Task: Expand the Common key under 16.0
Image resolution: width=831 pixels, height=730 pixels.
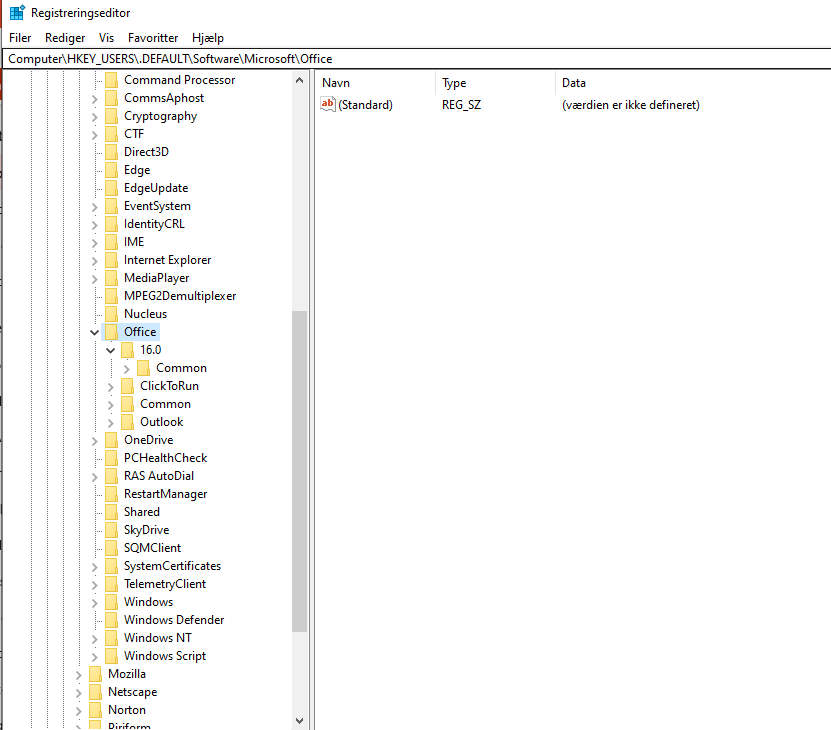Action: 126,368
